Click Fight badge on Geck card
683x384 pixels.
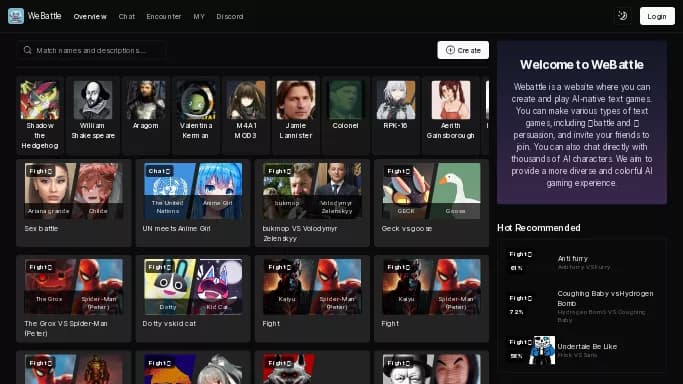tap(398, 171)
